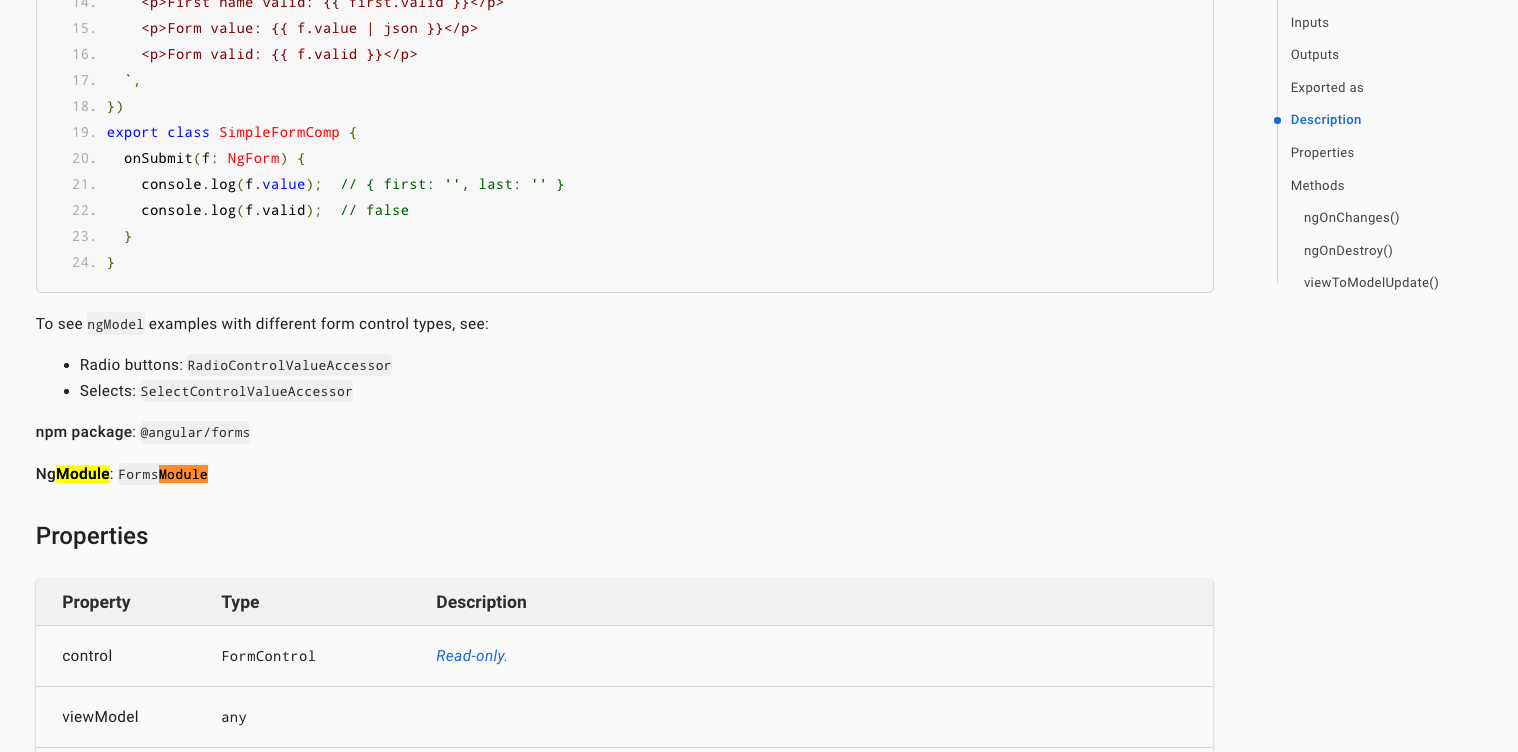Viewport: 1518px width, 752px height.
Task: Navigate to the Outputs section
Action: (1314, 54)
